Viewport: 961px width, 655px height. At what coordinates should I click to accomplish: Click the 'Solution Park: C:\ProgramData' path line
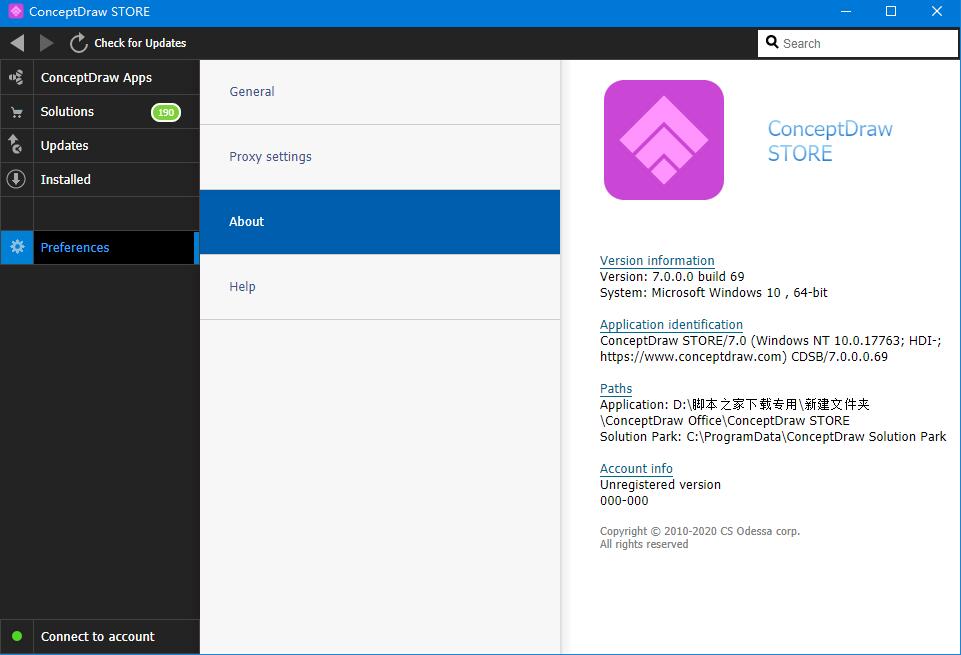coord(773,436)
